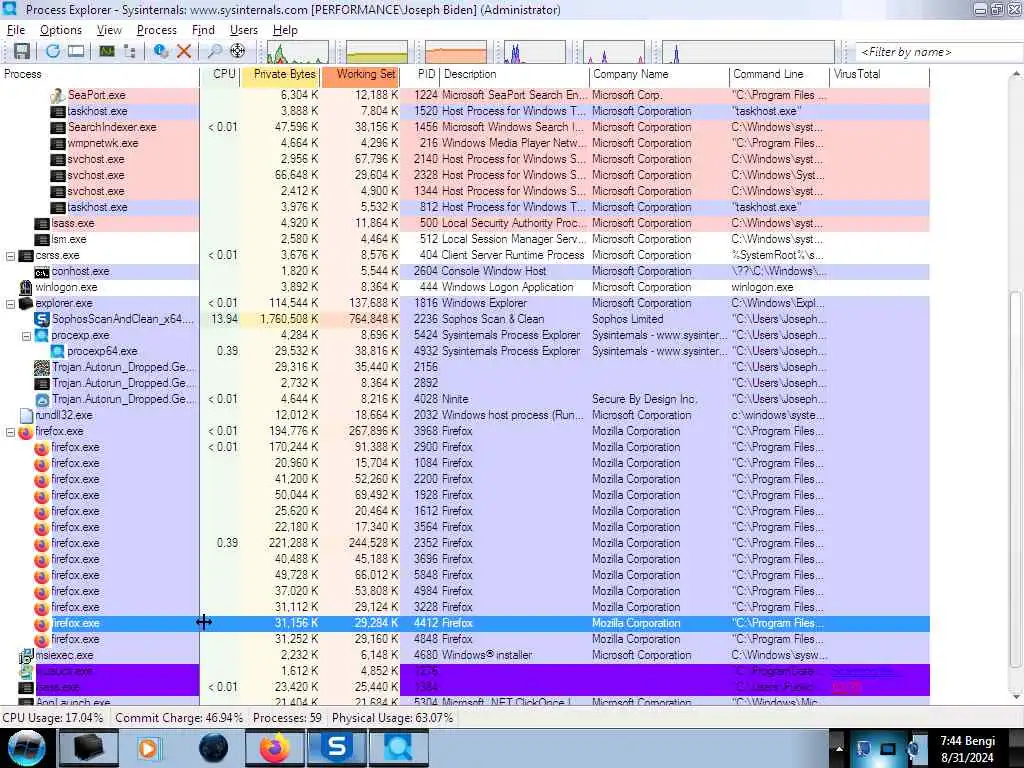This screenshot has height=768, width=1024.
Task: Select the rundll32.exe row
Action: click(x=465, y=415)
